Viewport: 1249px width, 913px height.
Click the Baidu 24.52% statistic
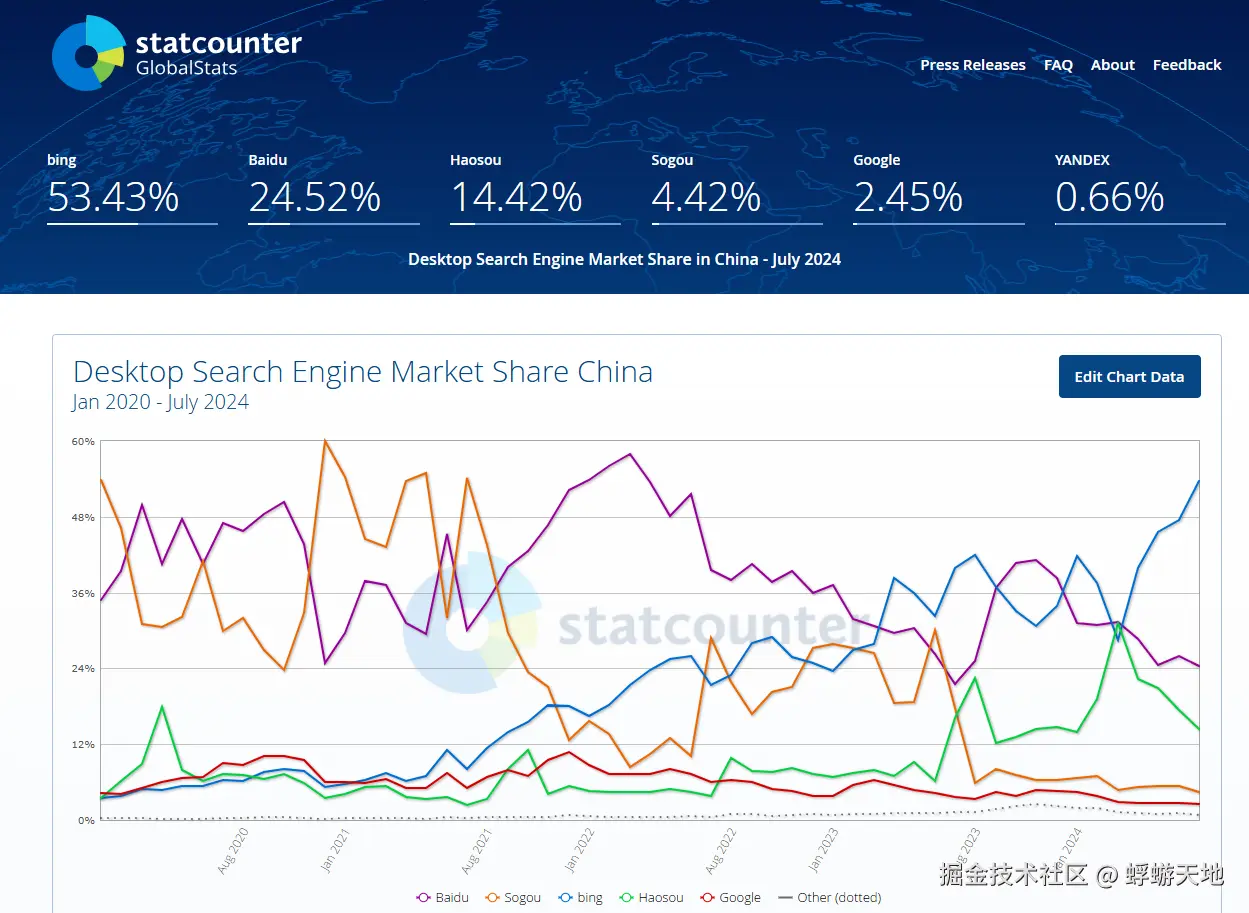(334, 187)
